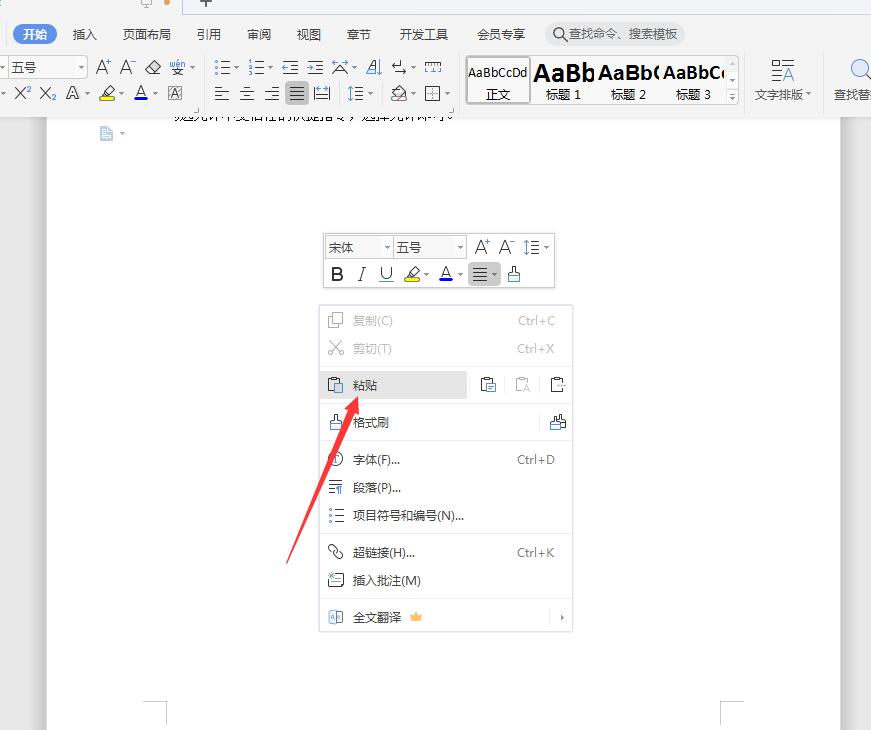Viewport: 871px width, 730px height.
Task: Click the 查找命令、搜索模板 search box
Action: click(615, 34)
